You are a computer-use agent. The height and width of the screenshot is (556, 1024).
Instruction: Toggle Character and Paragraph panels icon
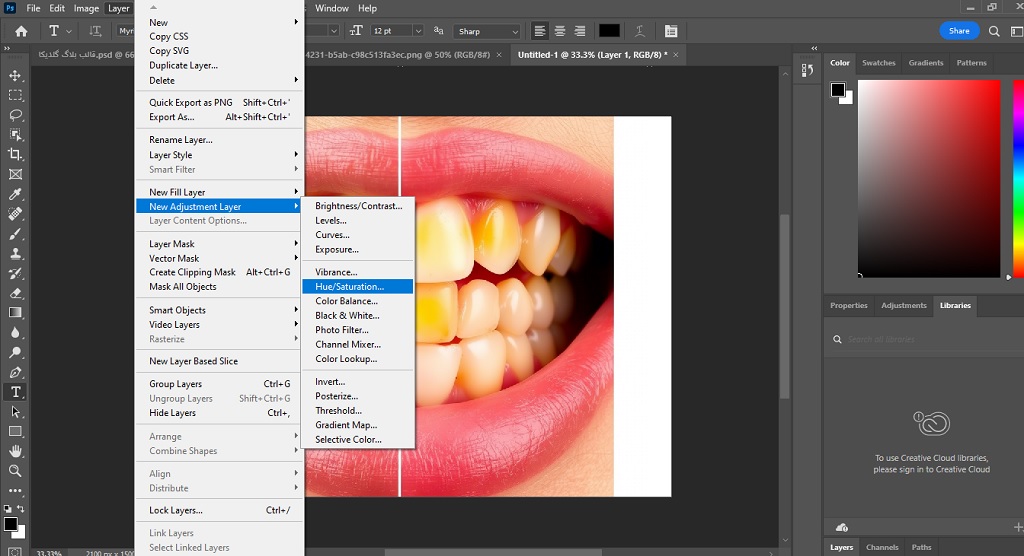click(x=671, y=31)
